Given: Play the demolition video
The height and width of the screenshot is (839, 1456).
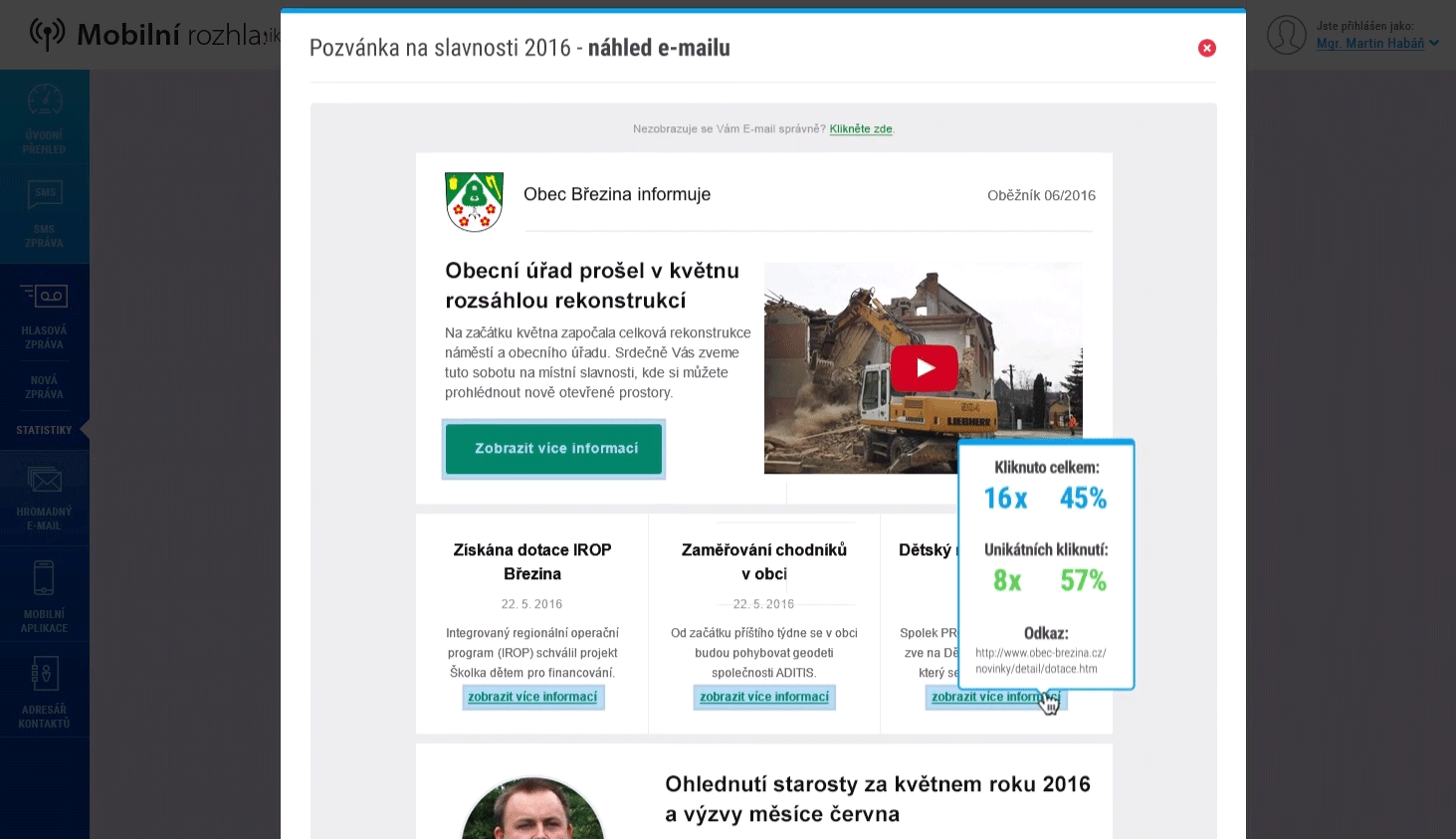Looking at the screenshot, I should pyautogui.click(x=924, y=368).
